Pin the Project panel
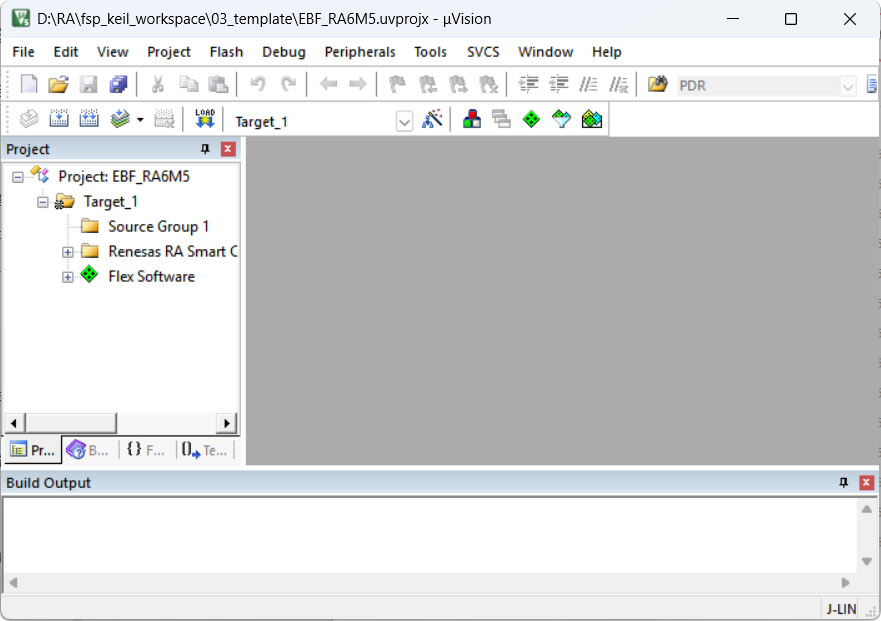The image size is (881, 621). 205,149
